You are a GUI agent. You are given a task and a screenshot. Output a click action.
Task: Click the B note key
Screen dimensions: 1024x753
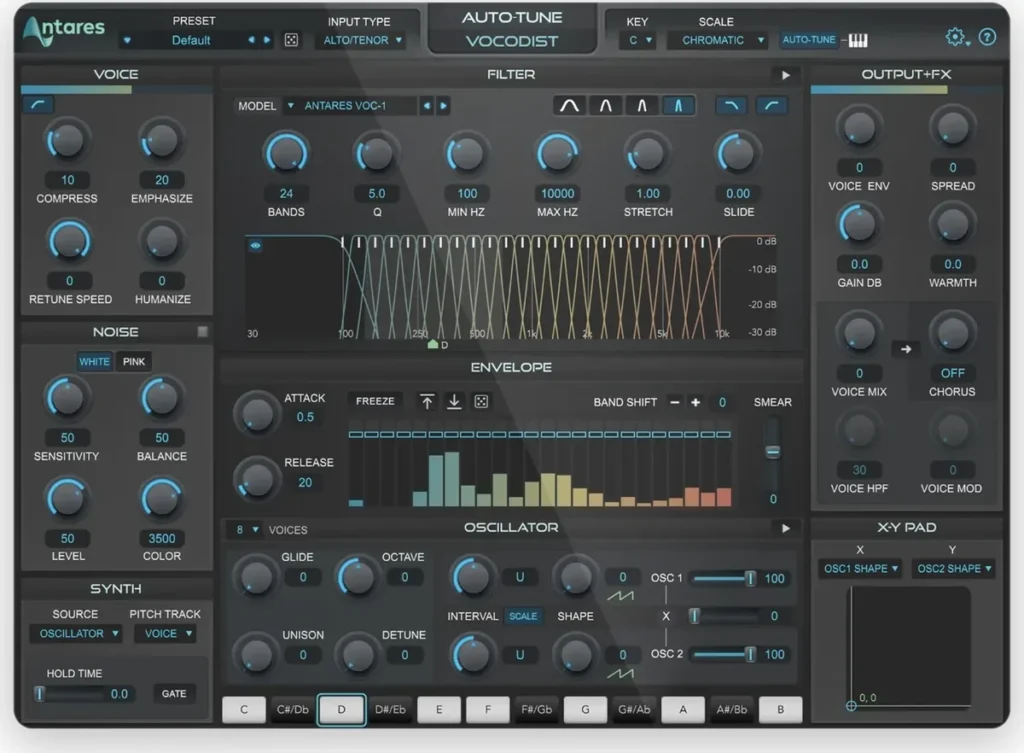click(780, 709)
